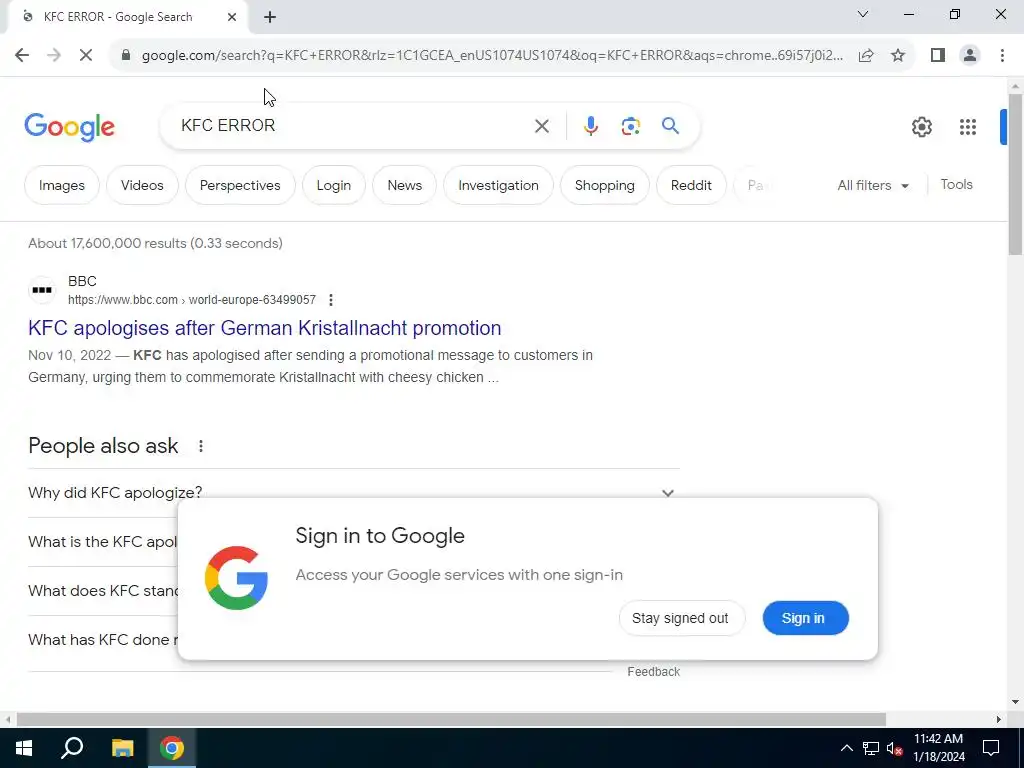Click the blue magnifier search icon
The image size is (1024, 768).
point(670,125)
